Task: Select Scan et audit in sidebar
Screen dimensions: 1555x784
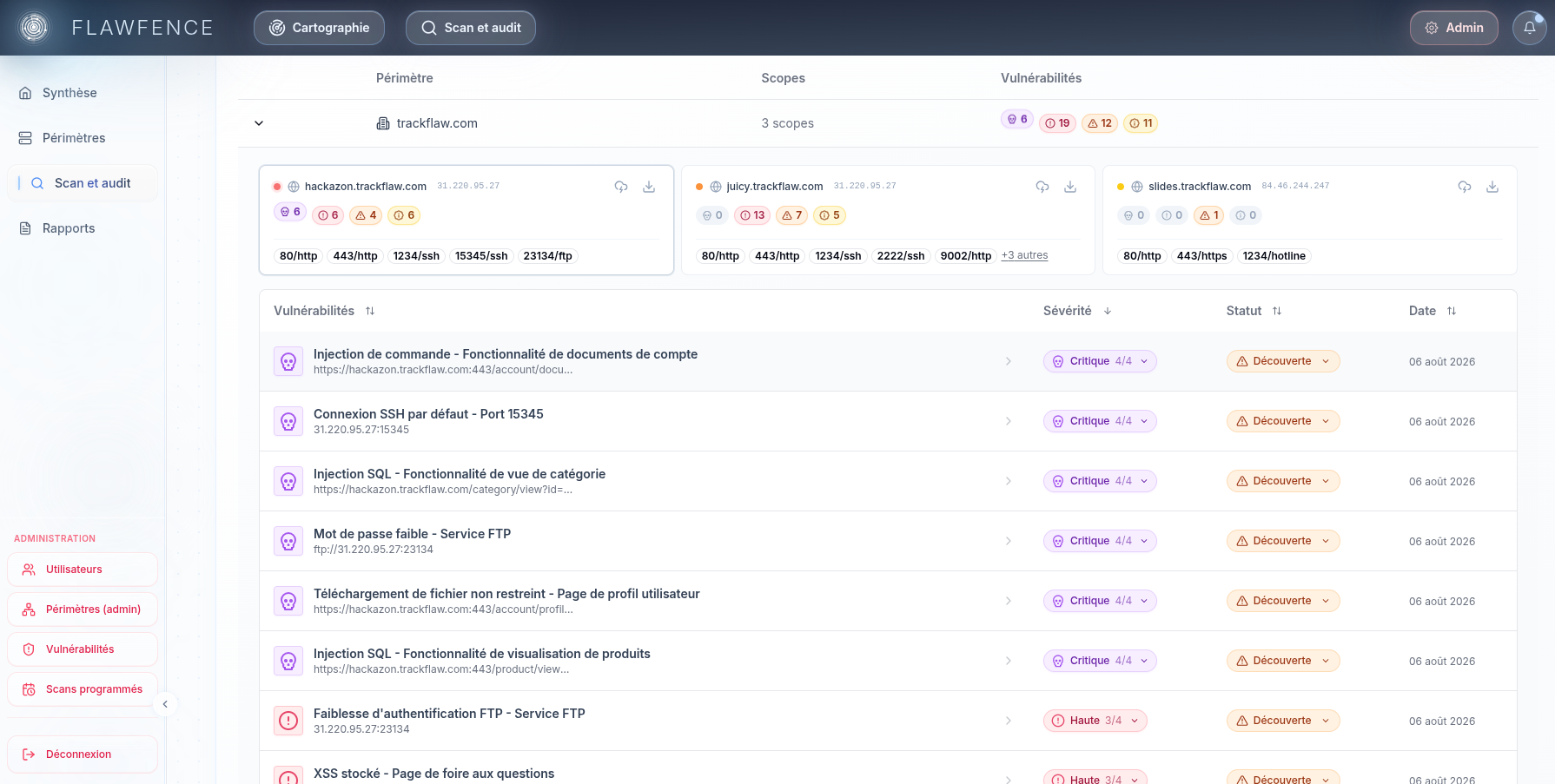Action: 83,183
